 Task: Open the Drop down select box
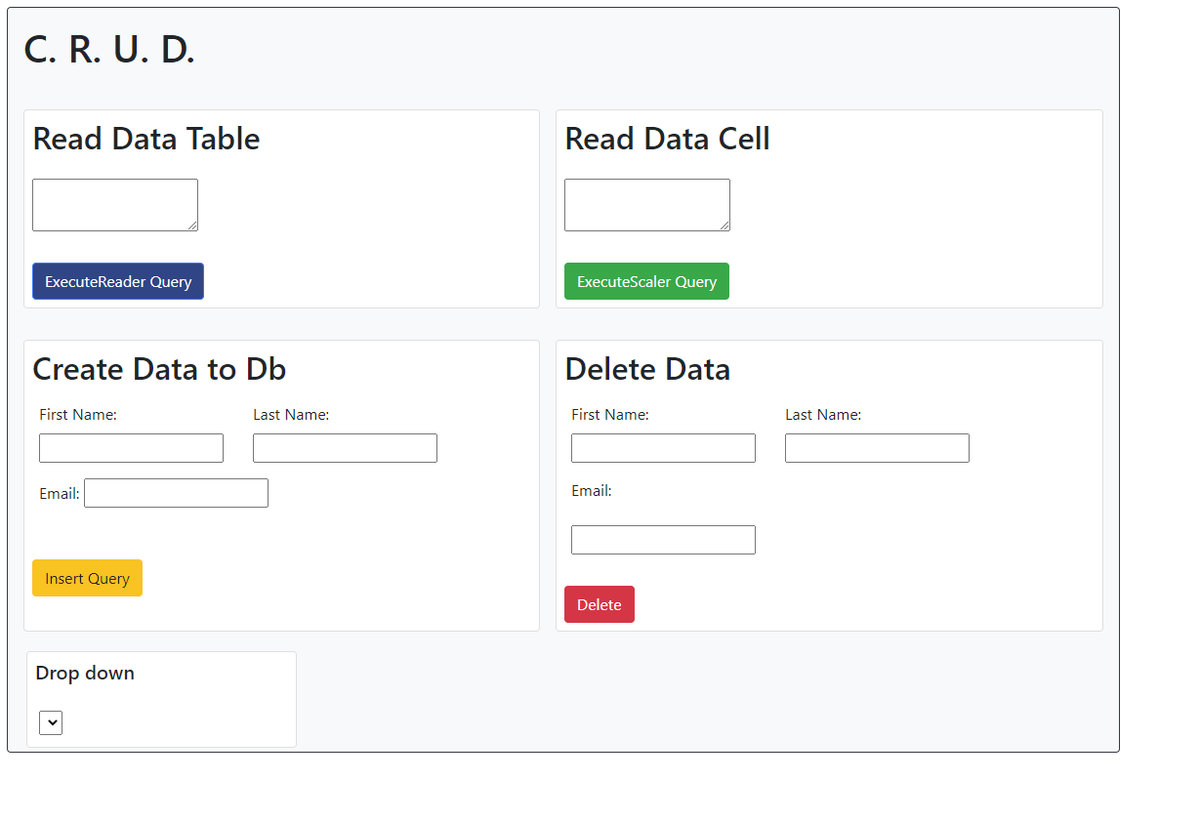pyautogui.click(x=51, y=722)
